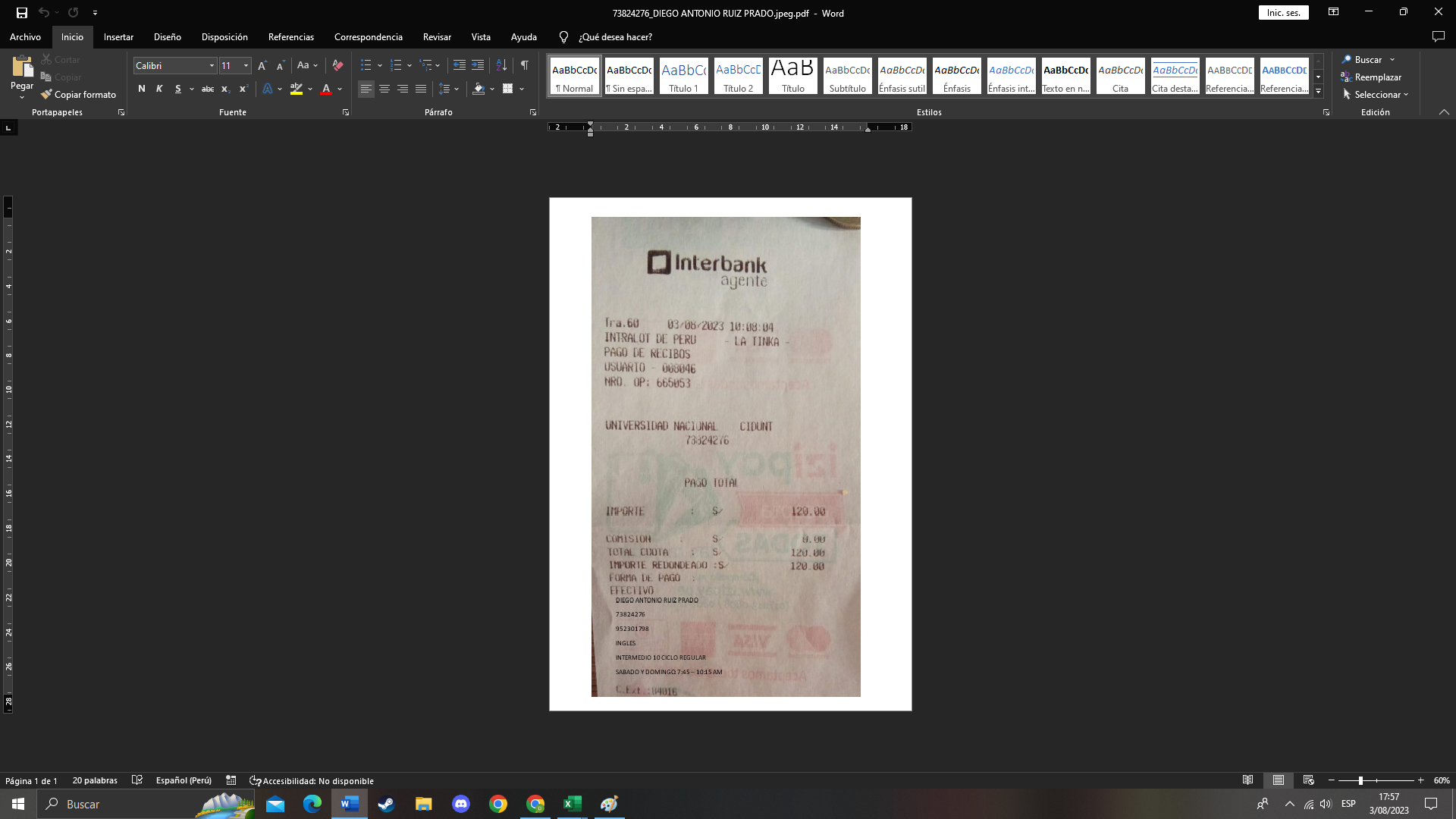This screenshot has width=1456, height=819.
Task: Toggle italic (K) formatting
Action: coord(159,89)
